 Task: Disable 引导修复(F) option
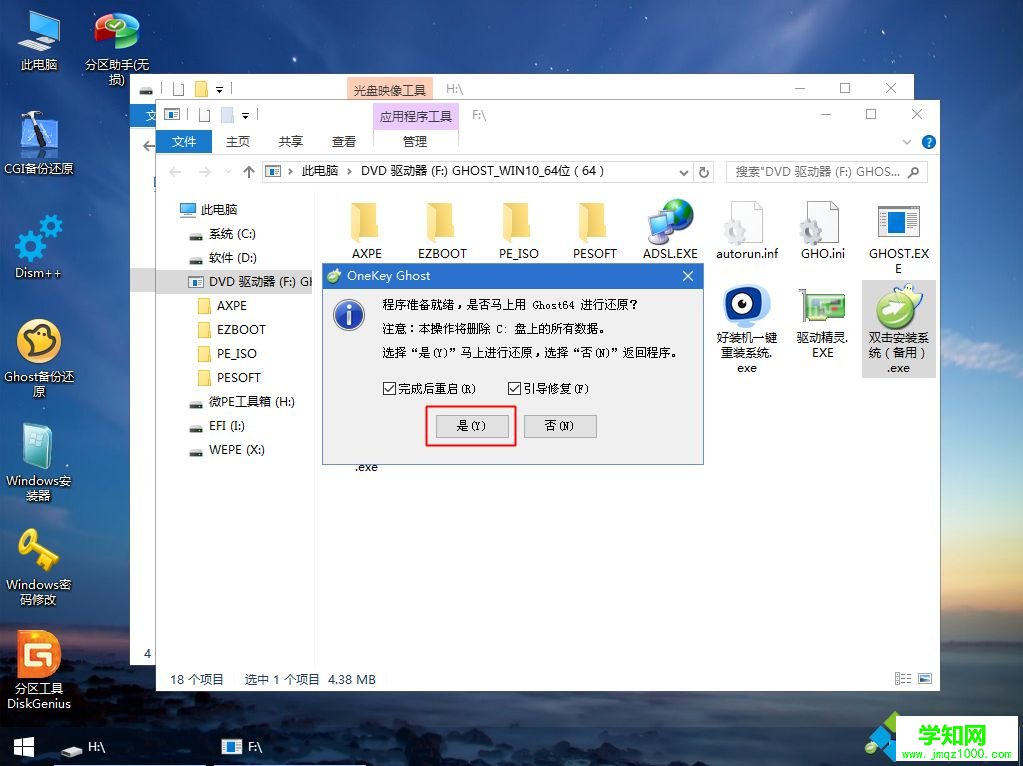[514, 389]
